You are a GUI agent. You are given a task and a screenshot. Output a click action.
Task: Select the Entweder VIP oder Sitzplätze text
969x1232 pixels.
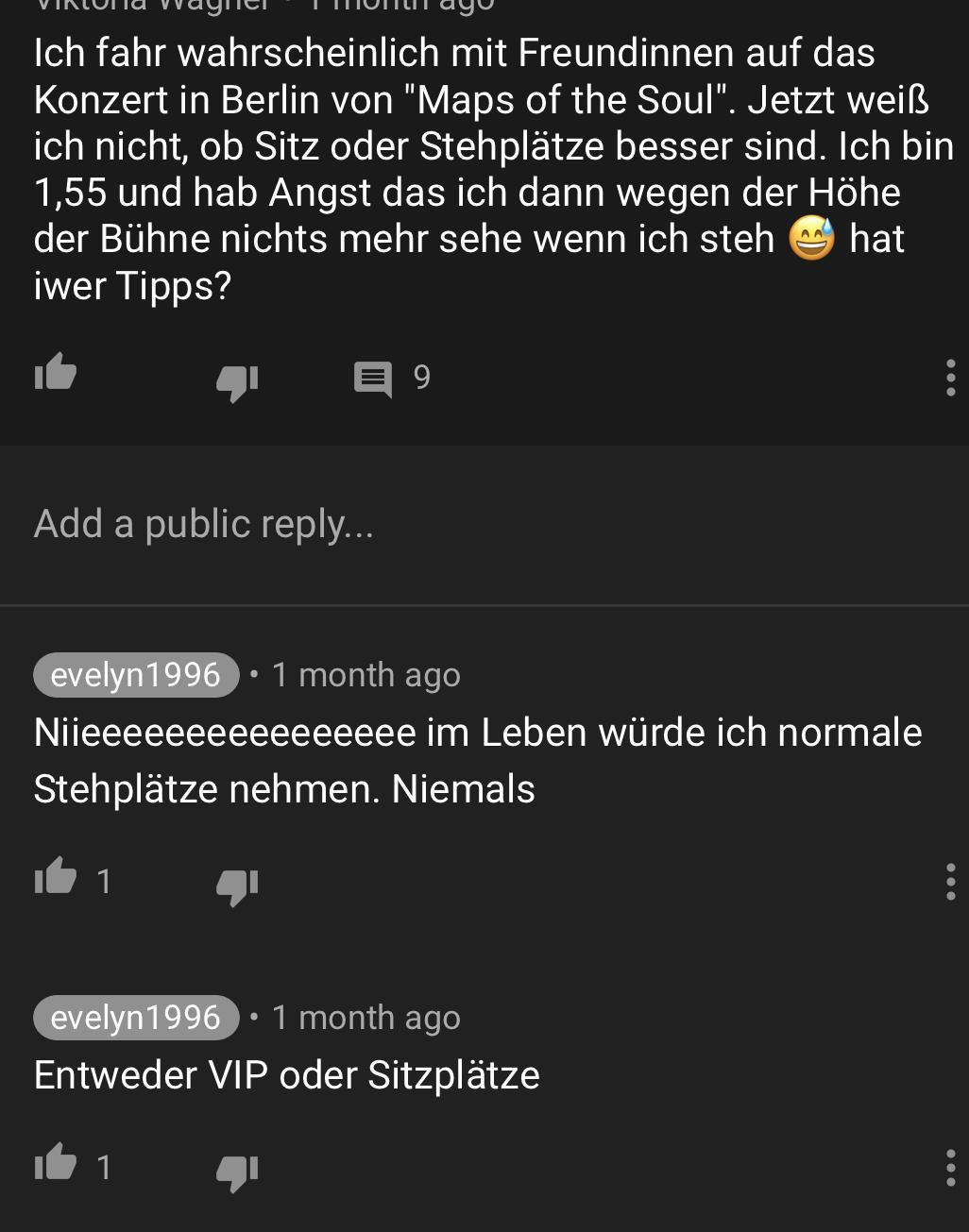click(x=286, y=1075)
